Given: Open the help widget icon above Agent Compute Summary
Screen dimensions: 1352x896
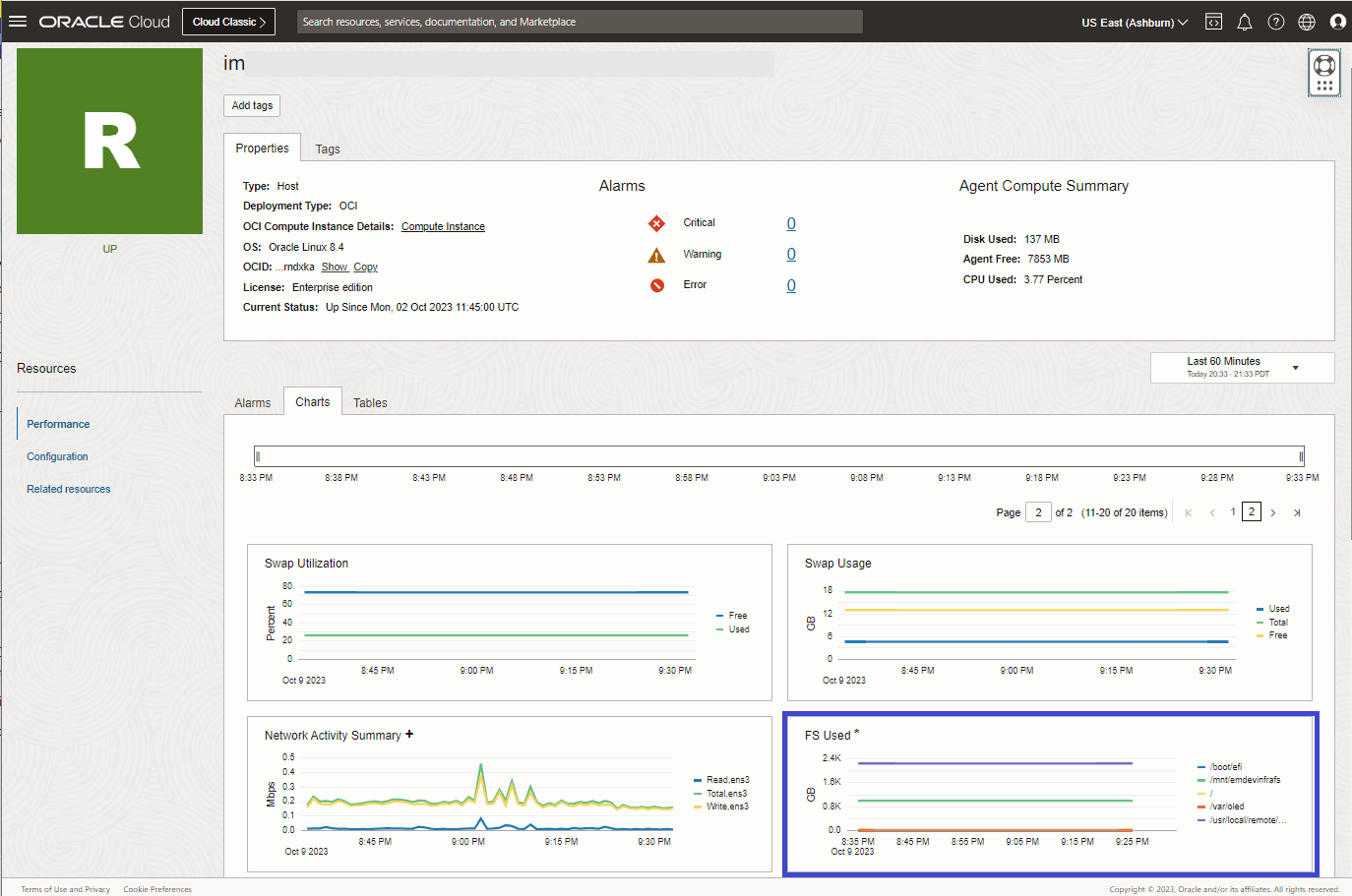Looking at the screenshot, I should (x=1323, y=71).
